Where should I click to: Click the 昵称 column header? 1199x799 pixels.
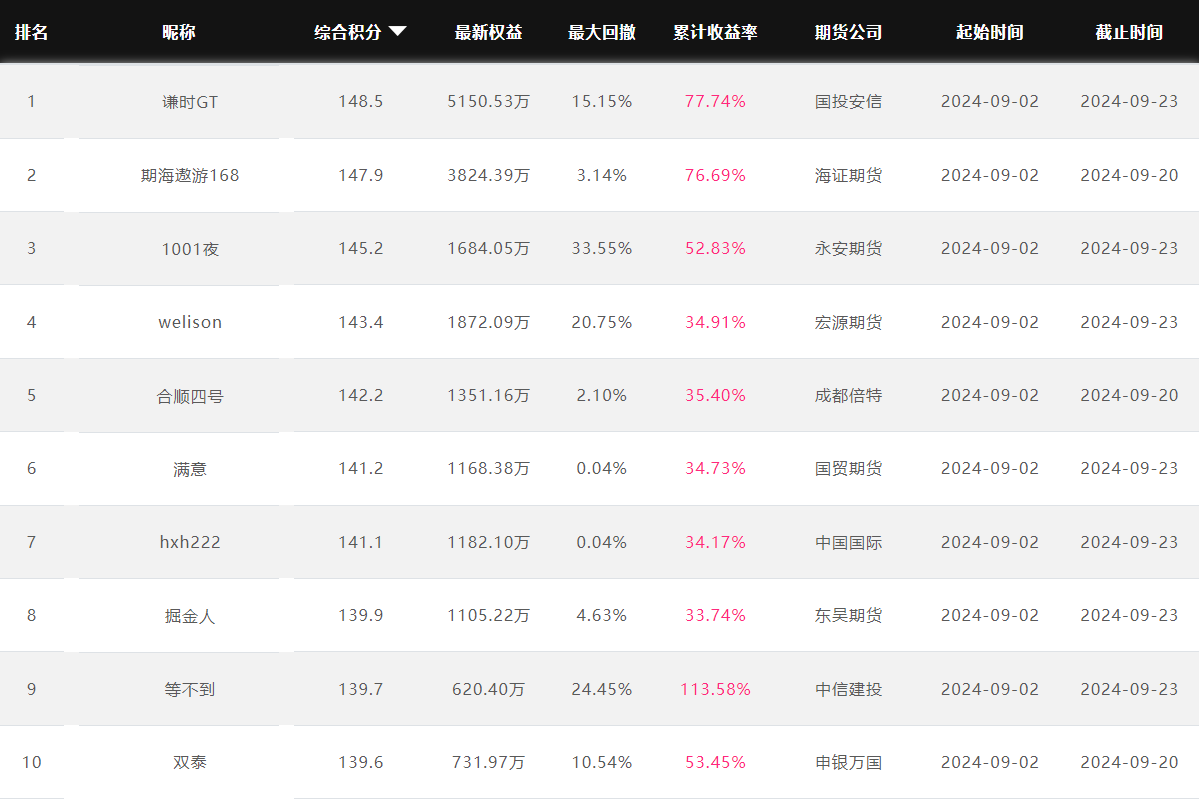[x=179, y=32]
